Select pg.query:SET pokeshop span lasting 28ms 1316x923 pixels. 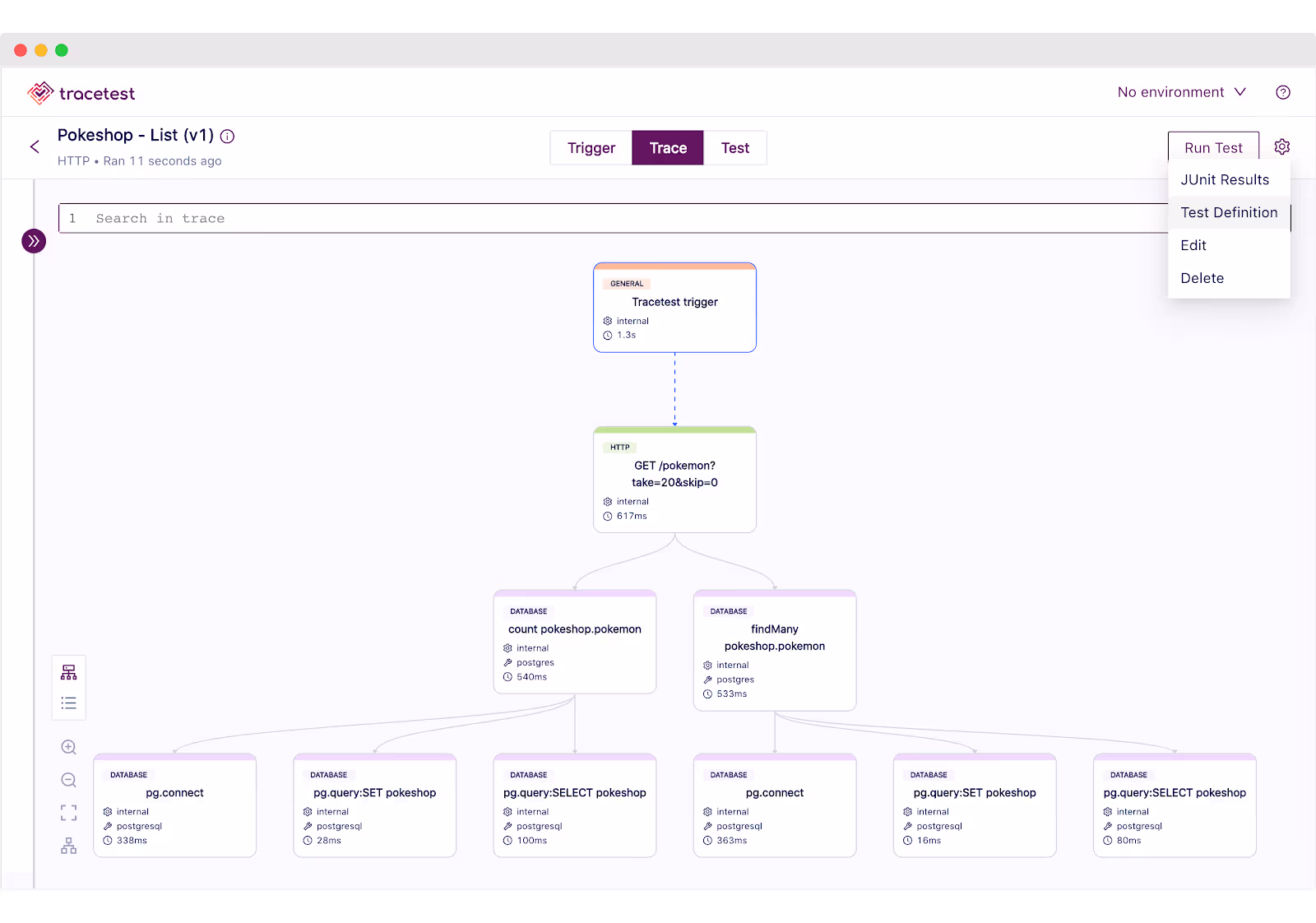click(x=375, y=805)
